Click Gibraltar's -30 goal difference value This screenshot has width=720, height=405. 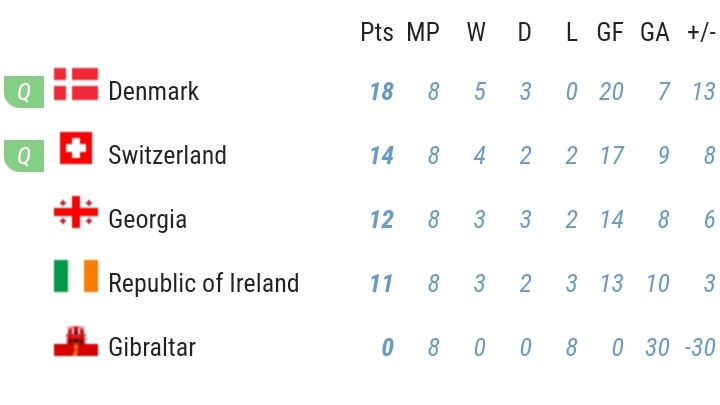pos(700,347)
